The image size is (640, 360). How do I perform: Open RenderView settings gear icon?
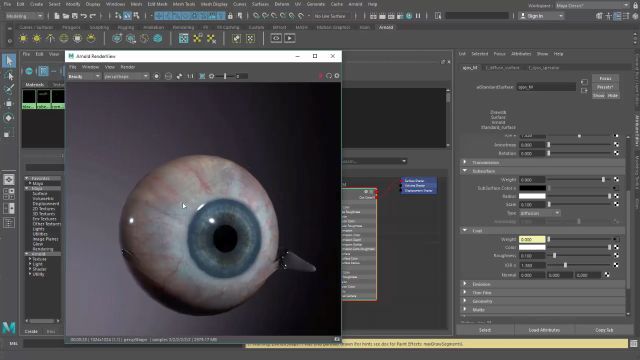(337, 76)
